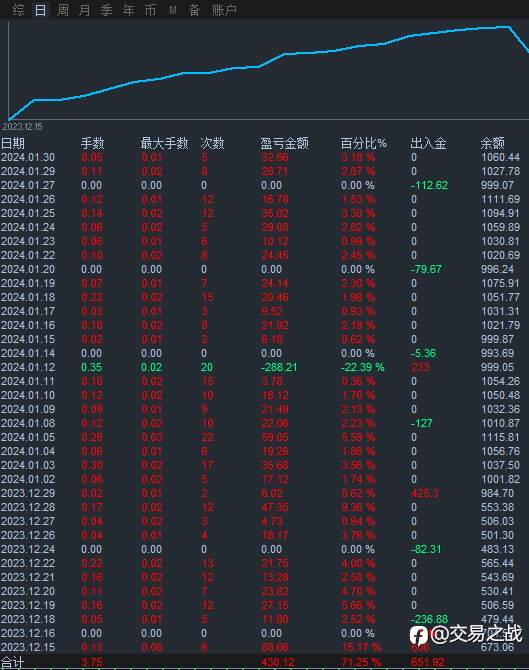529x670 pixels.
Task: Select the 2023.12.22 date row
Action: point(28,563)
